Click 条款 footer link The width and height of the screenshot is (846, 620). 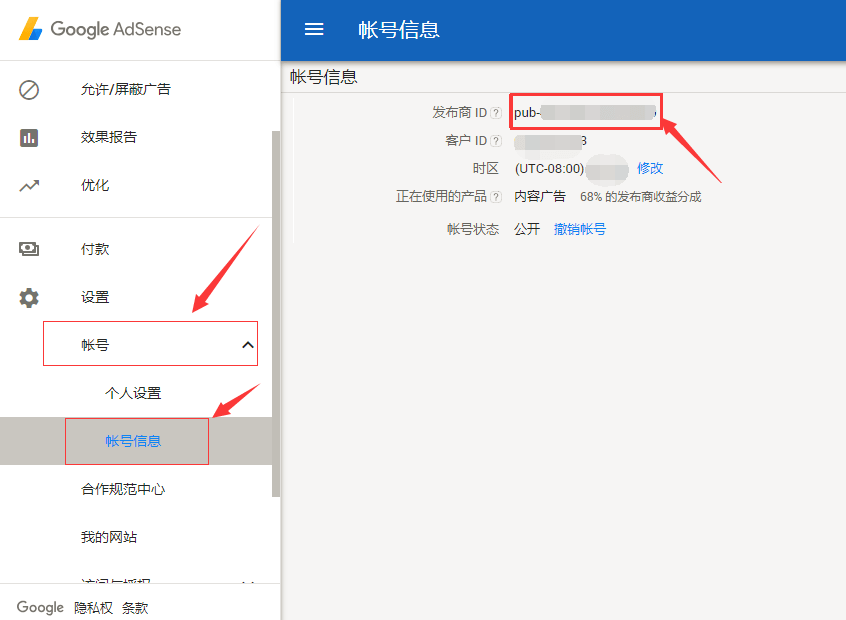[x=135, y=608]
